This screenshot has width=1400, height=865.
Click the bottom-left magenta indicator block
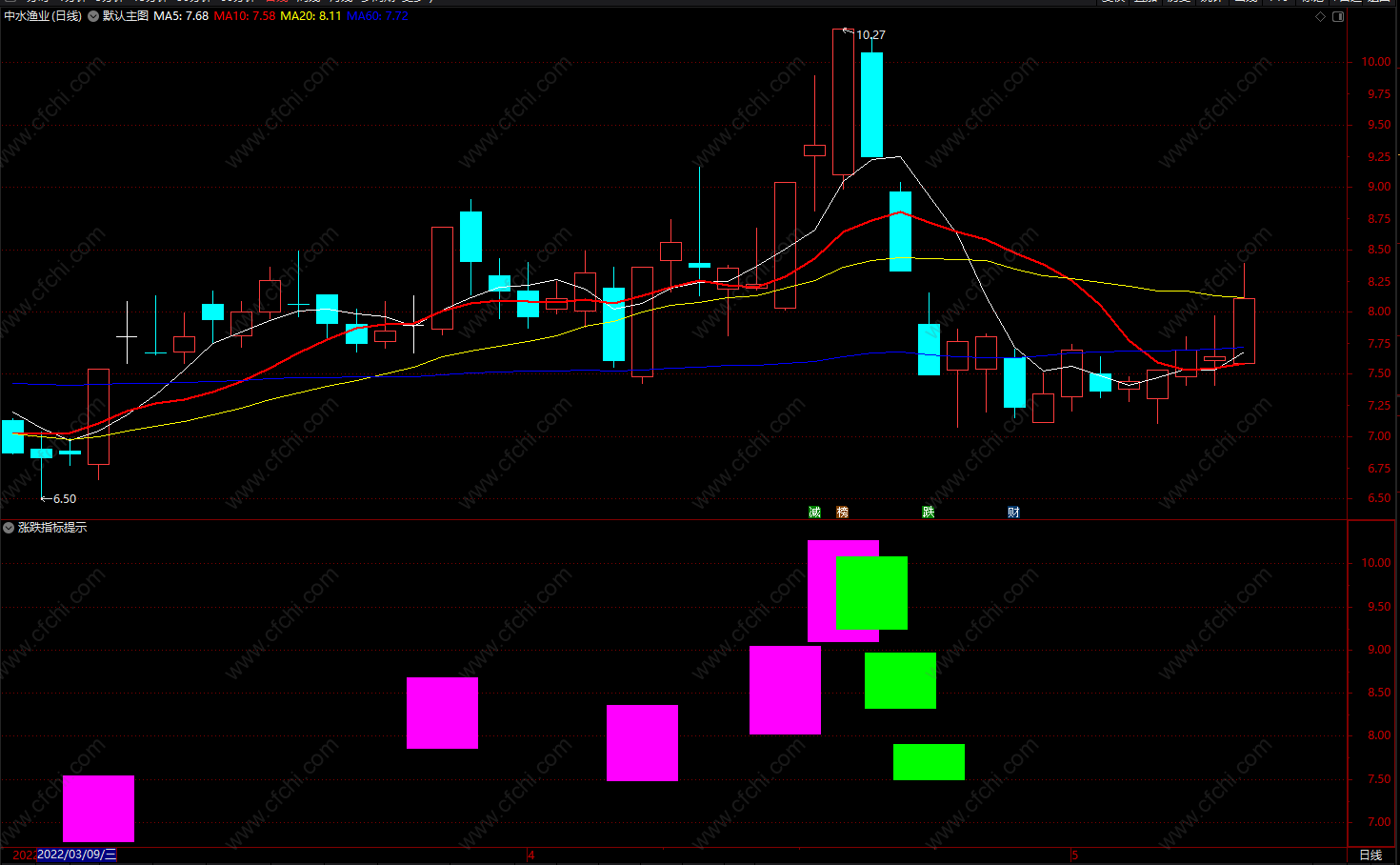[x=99, y=809]
